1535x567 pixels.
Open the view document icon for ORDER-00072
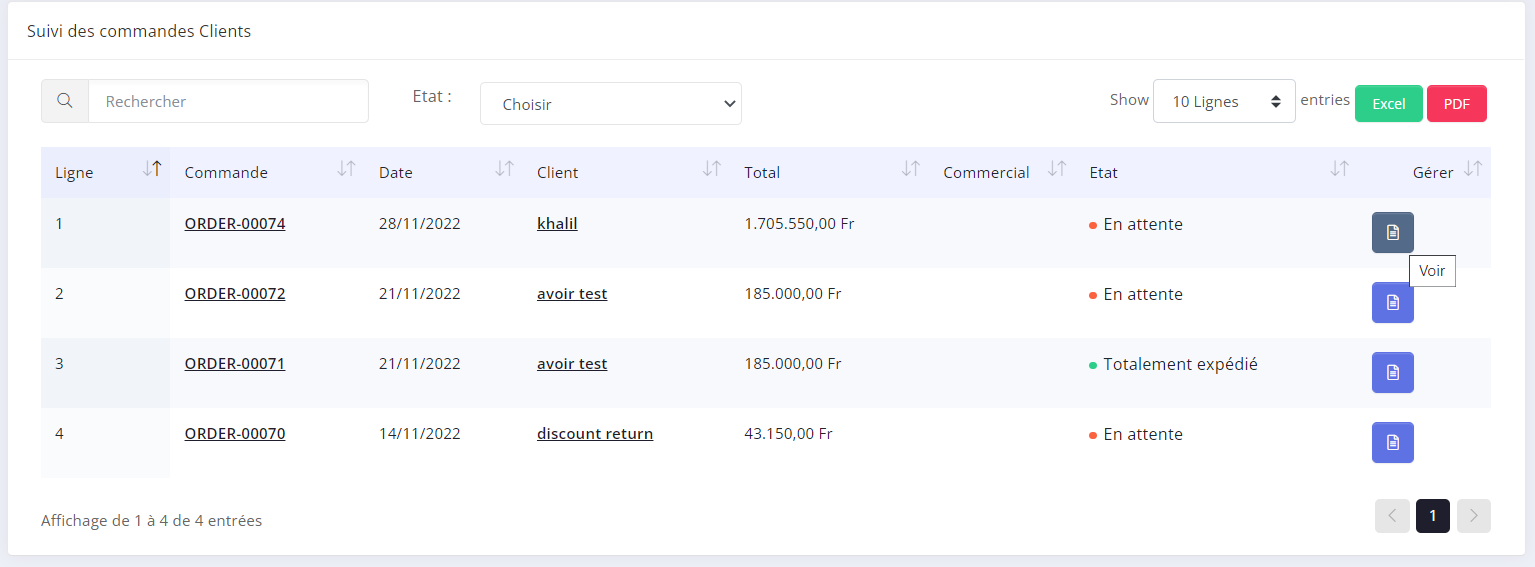point(1392,302)
